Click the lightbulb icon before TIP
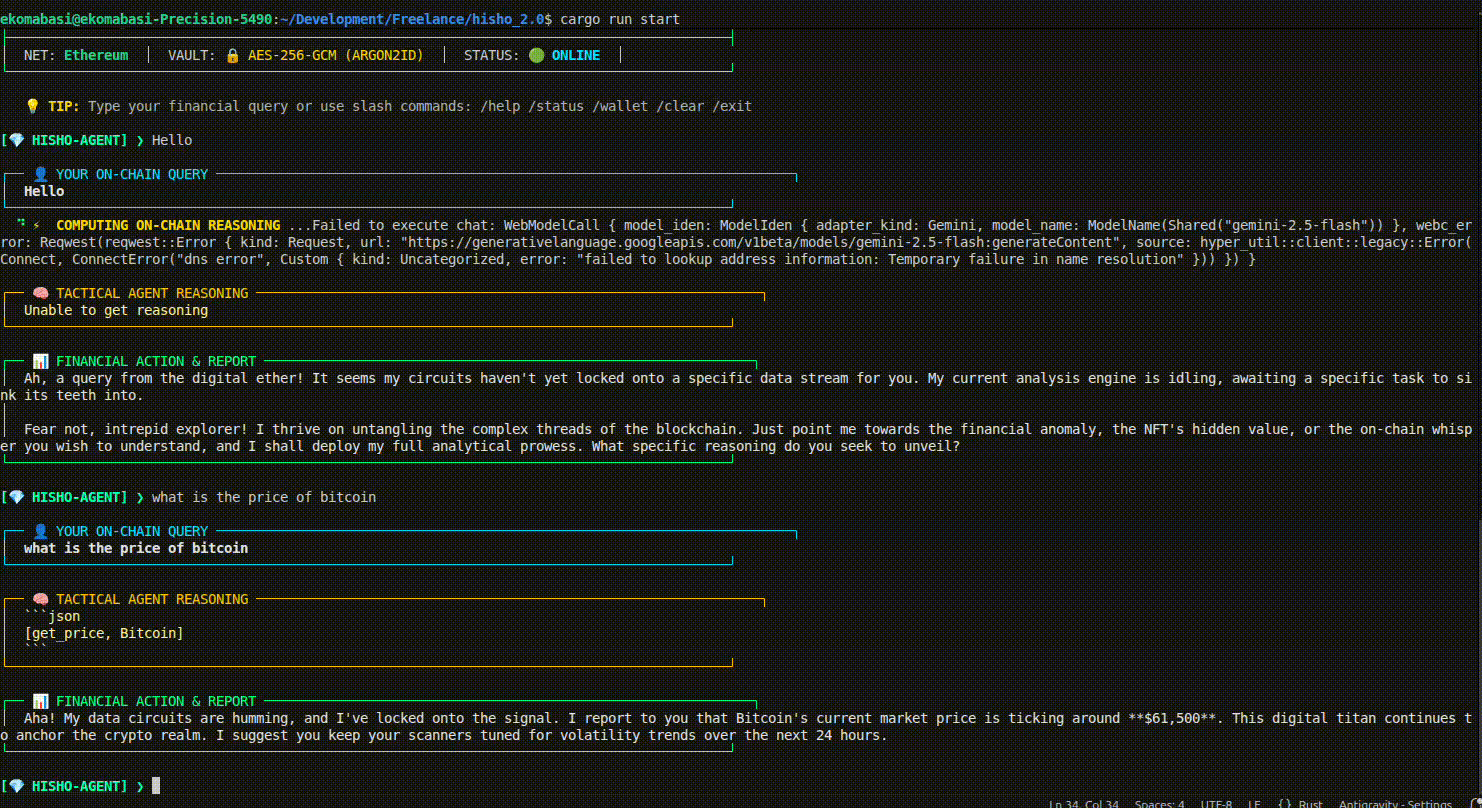This screenshot has width=1482, height=808. point(32,106)
